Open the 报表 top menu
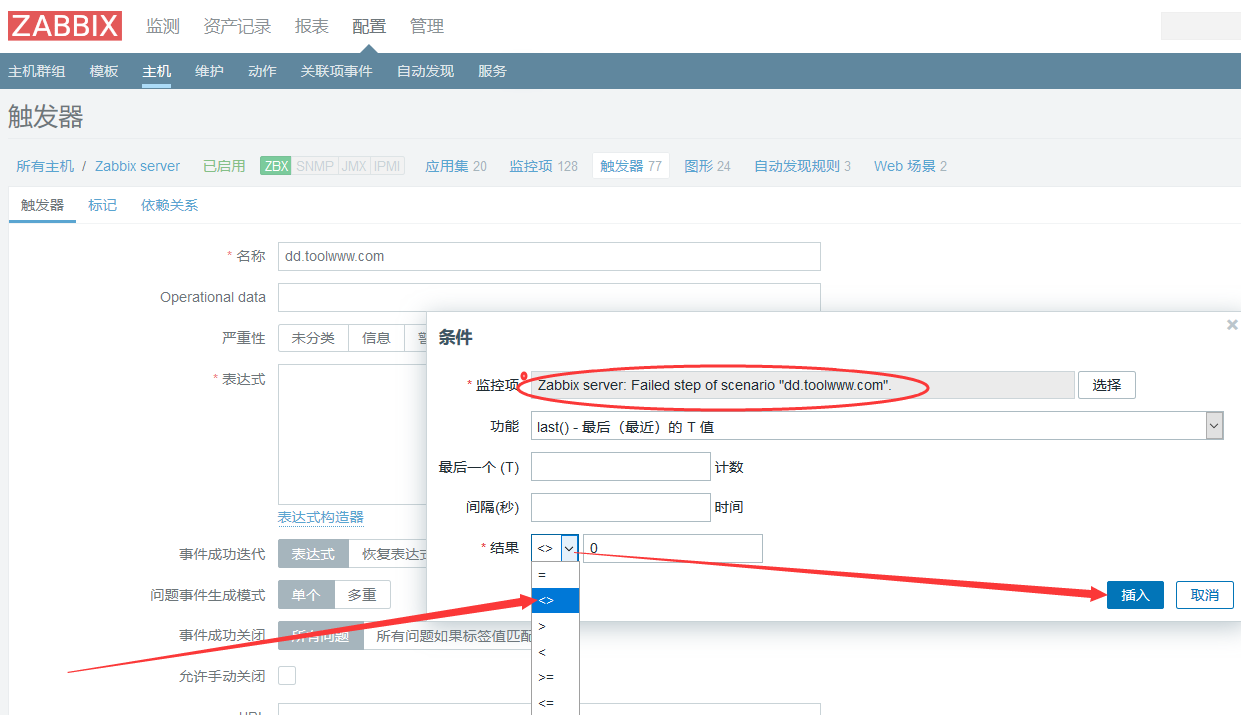Image resolution: width=1241 pixels, height=715 pixels. (x=312, y=26)
